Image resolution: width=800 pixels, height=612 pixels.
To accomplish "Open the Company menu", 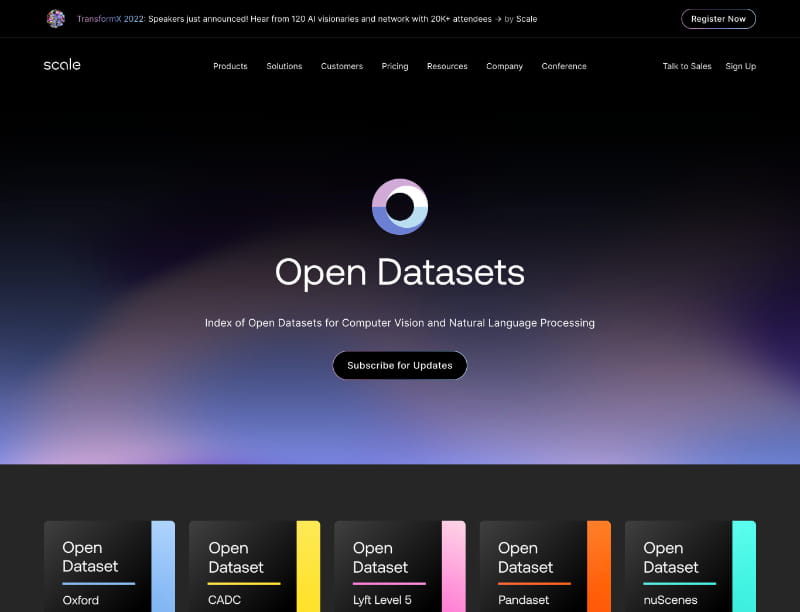I will pos(505,66).
